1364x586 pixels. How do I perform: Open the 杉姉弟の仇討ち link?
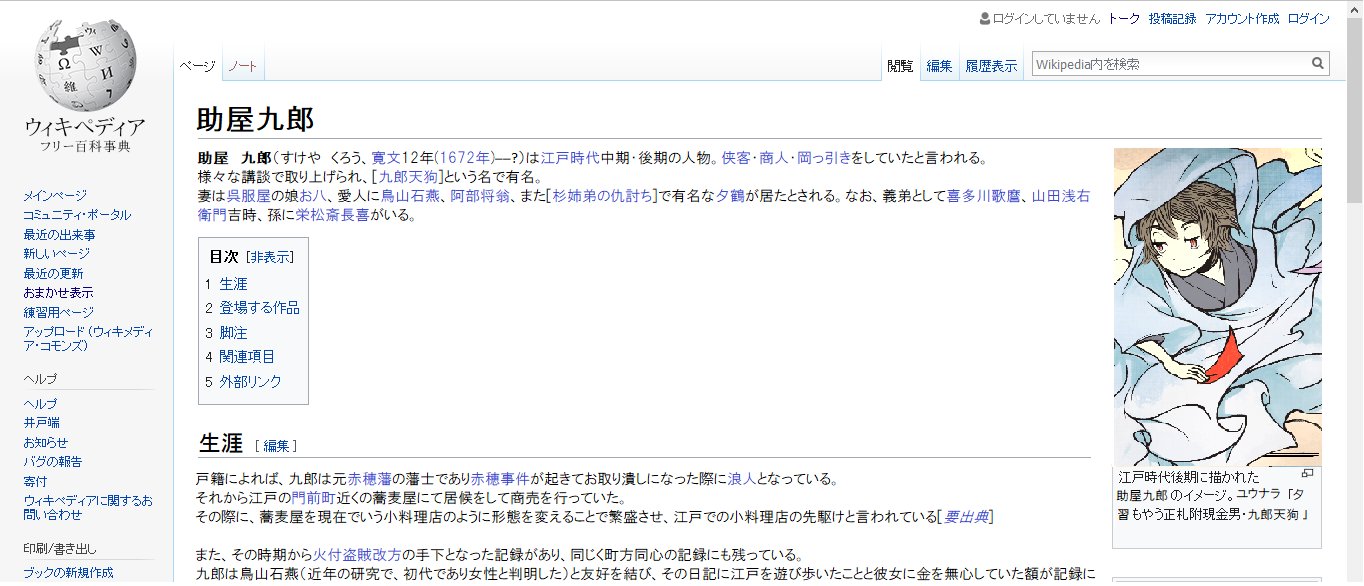click(602, 196)
